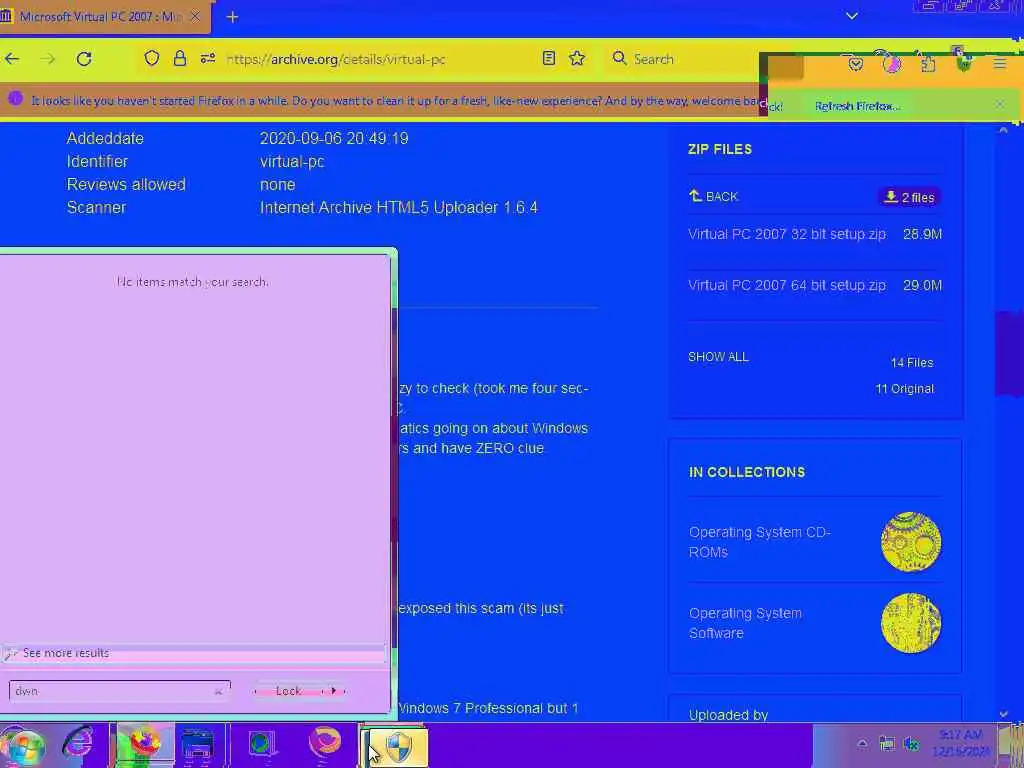Click the Refresh Firefox... button
Viewport: 1024px width, 768px height.
click(x=857, y=106)
